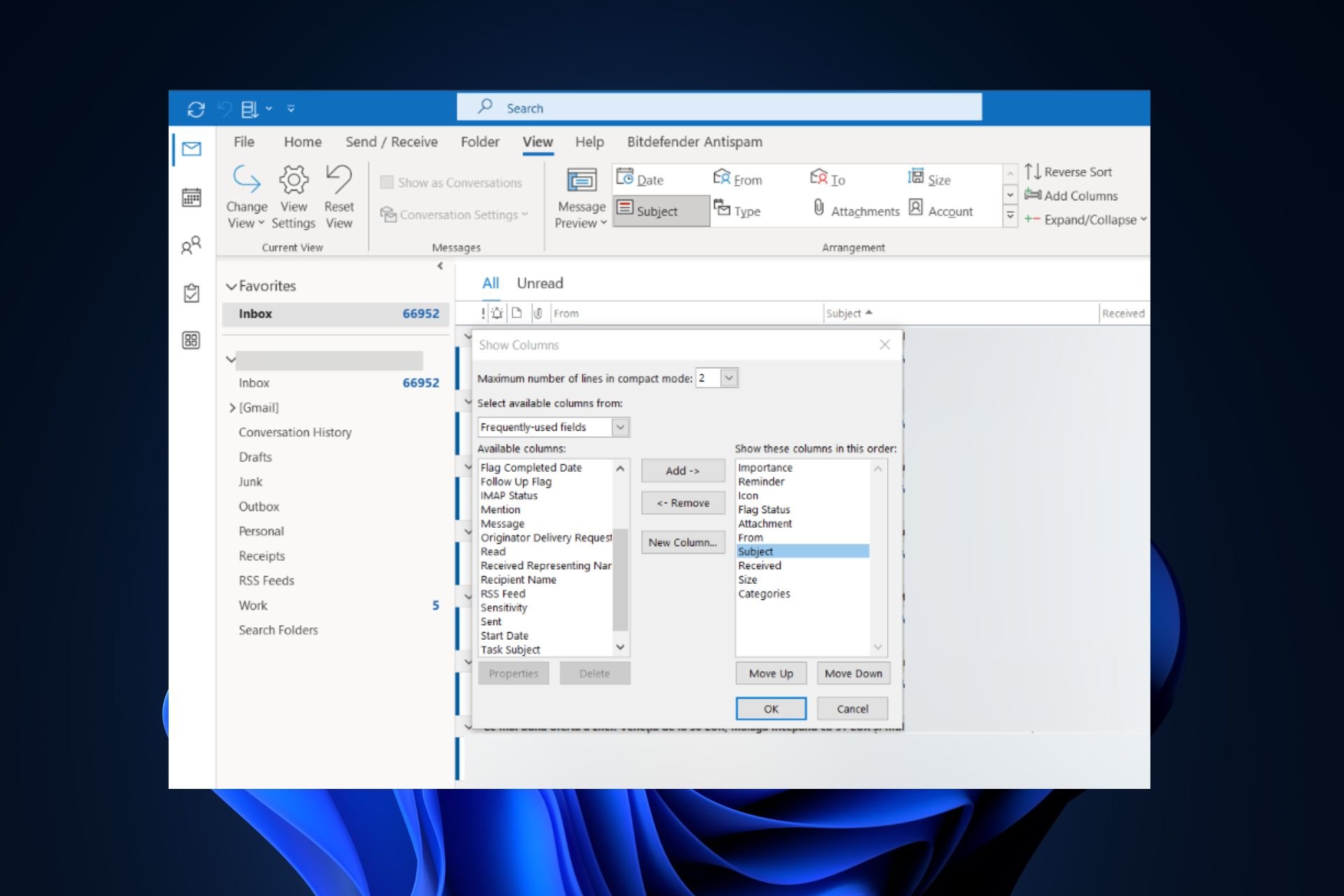Click the Add column button
This screenshot has width=1344, height=896.
point(682,470)
